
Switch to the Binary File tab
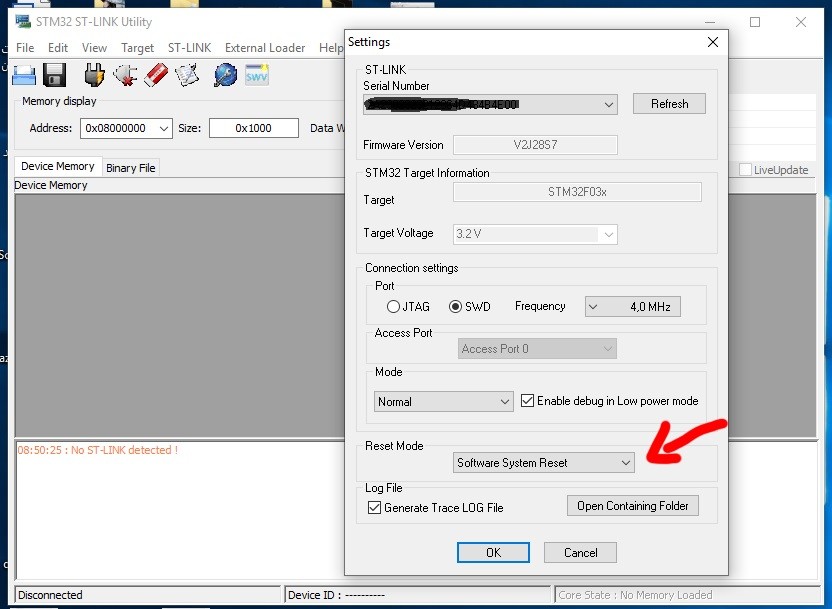tap(131, 168)
